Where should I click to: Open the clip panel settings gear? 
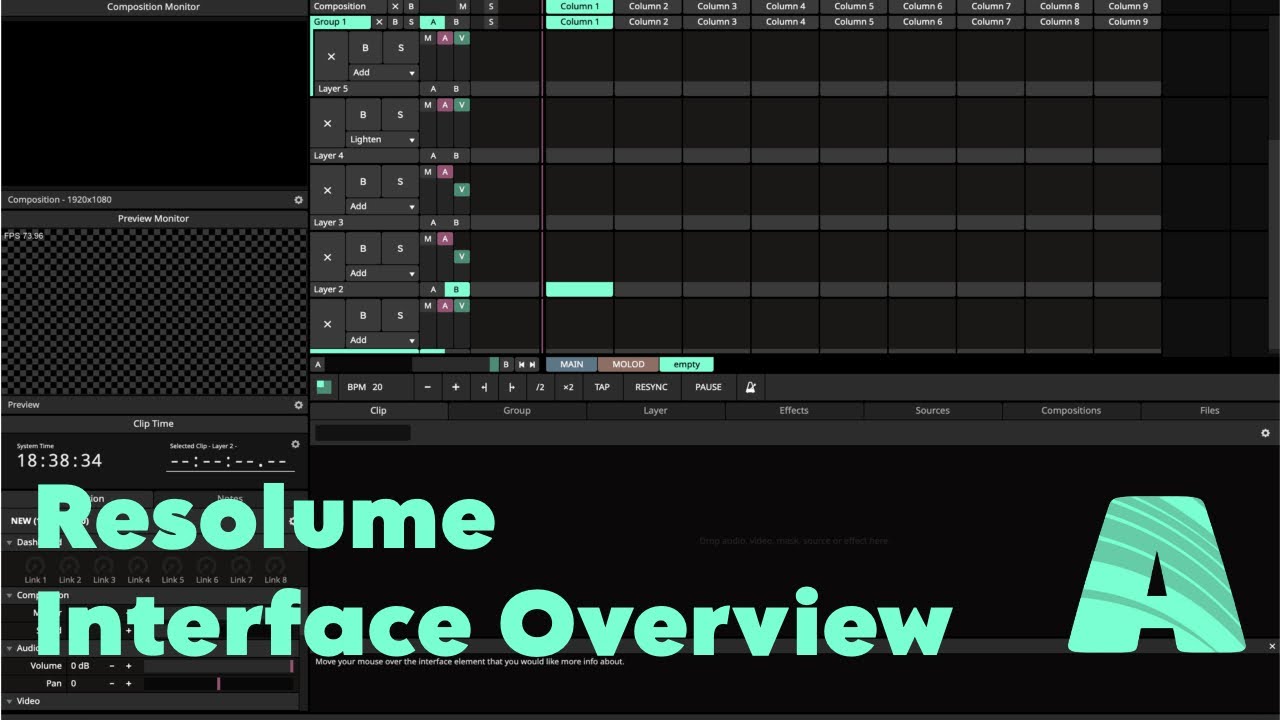(1265, 433)
